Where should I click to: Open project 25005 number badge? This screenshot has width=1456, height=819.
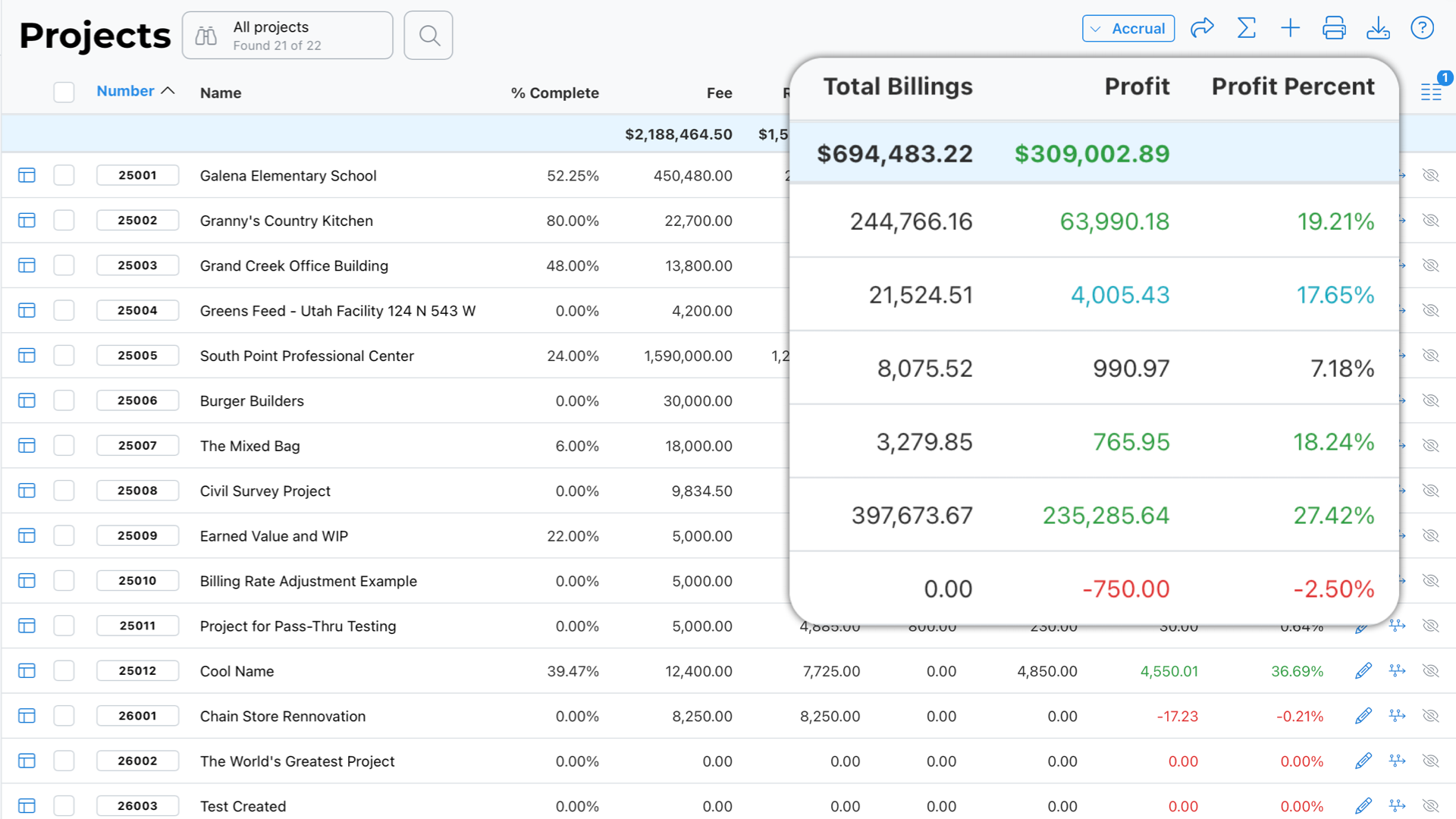click(137, 355)
